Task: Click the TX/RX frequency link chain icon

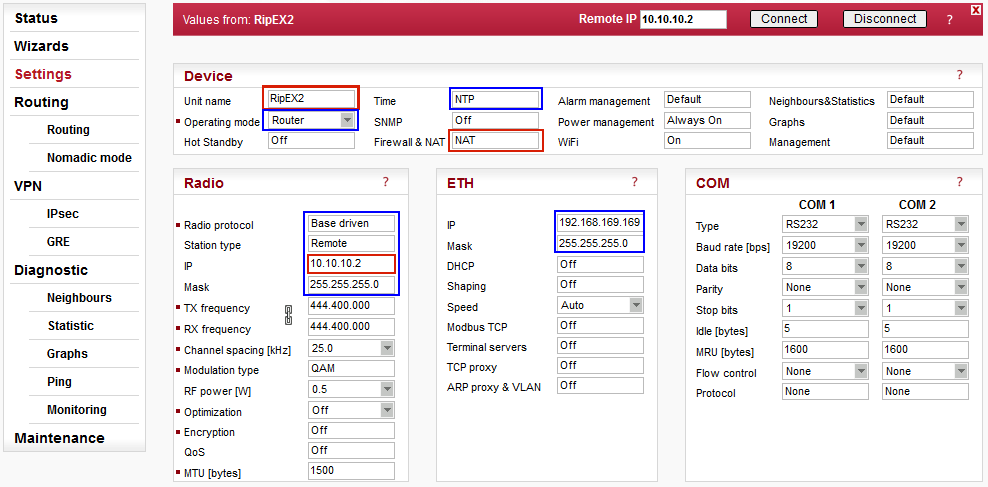Action: (x=289, y=315)
